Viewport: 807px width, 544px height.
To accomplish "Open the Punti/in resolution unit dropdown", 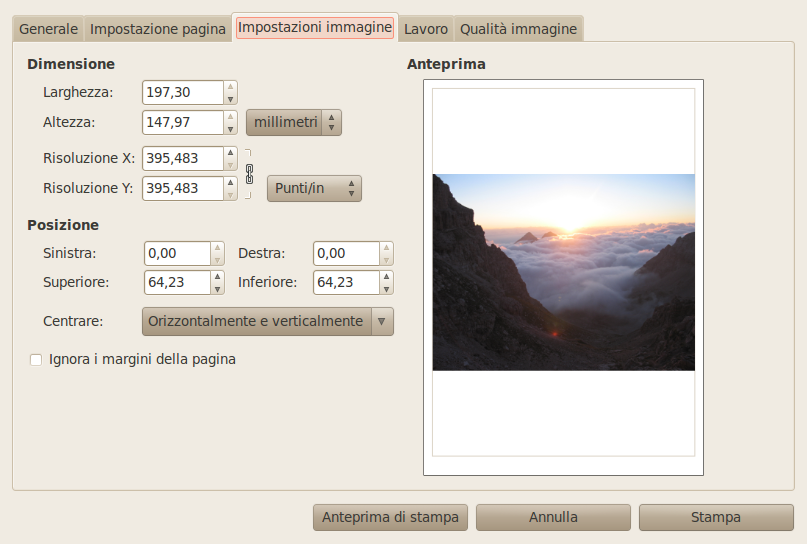I will point(313,188).
